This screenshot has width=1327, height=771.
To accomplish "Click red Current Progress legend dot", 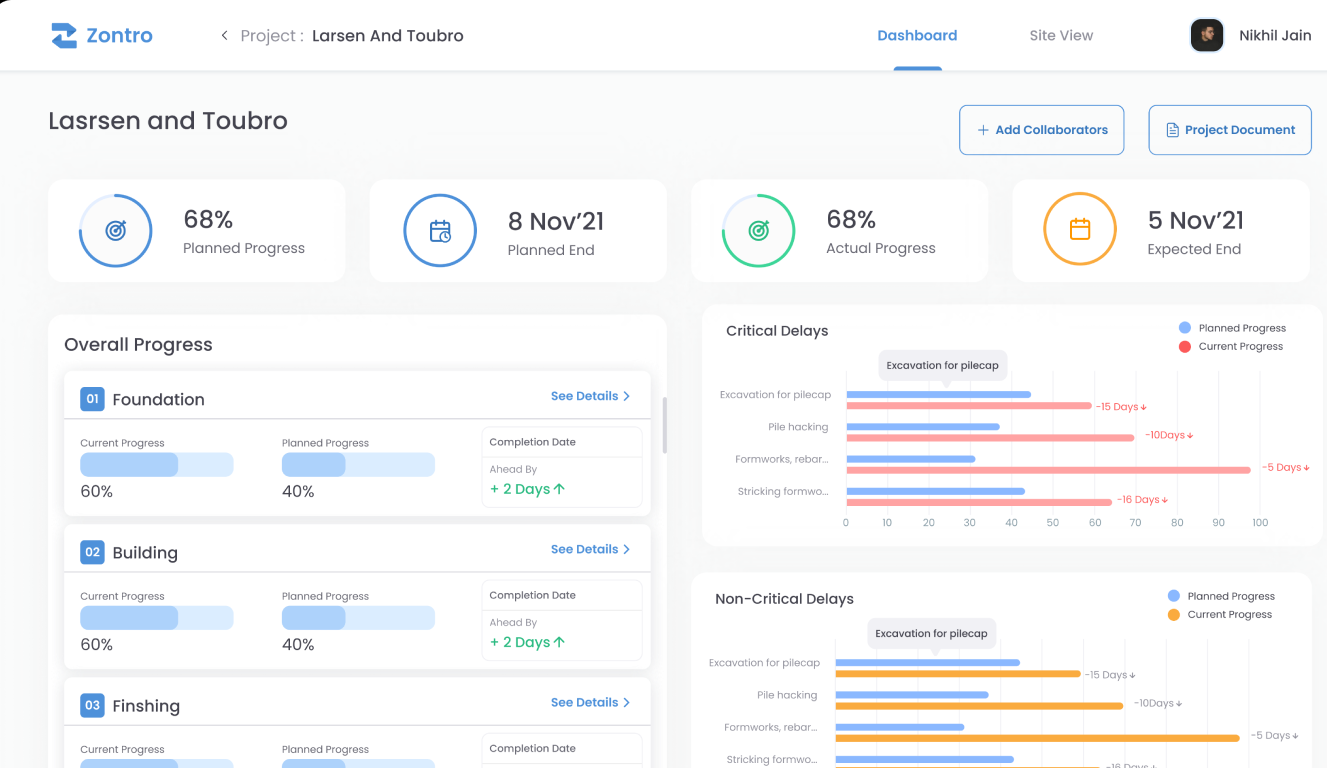I will 1185,346.
